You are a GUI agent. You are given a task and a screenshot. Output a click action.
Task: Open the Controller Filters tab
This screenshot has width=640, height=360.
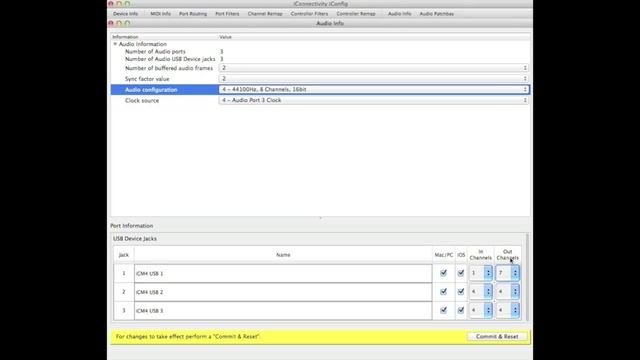(309, 14)
